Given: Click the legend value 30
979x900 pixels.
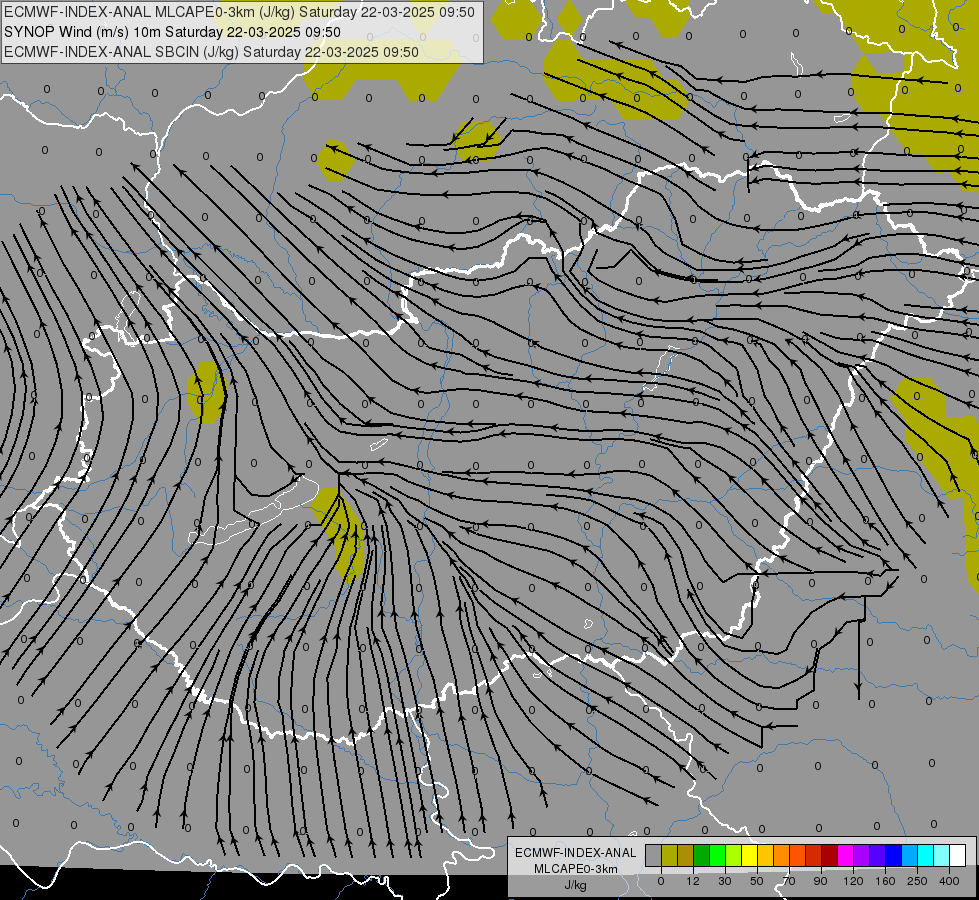Looking at the screenshot, I should click(725, 881).
